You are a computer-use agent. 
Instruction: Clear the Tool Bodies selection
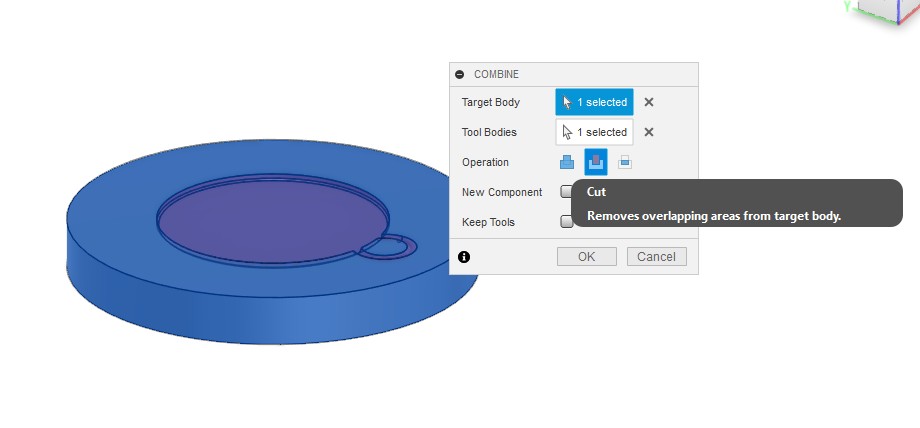[649, 132]
